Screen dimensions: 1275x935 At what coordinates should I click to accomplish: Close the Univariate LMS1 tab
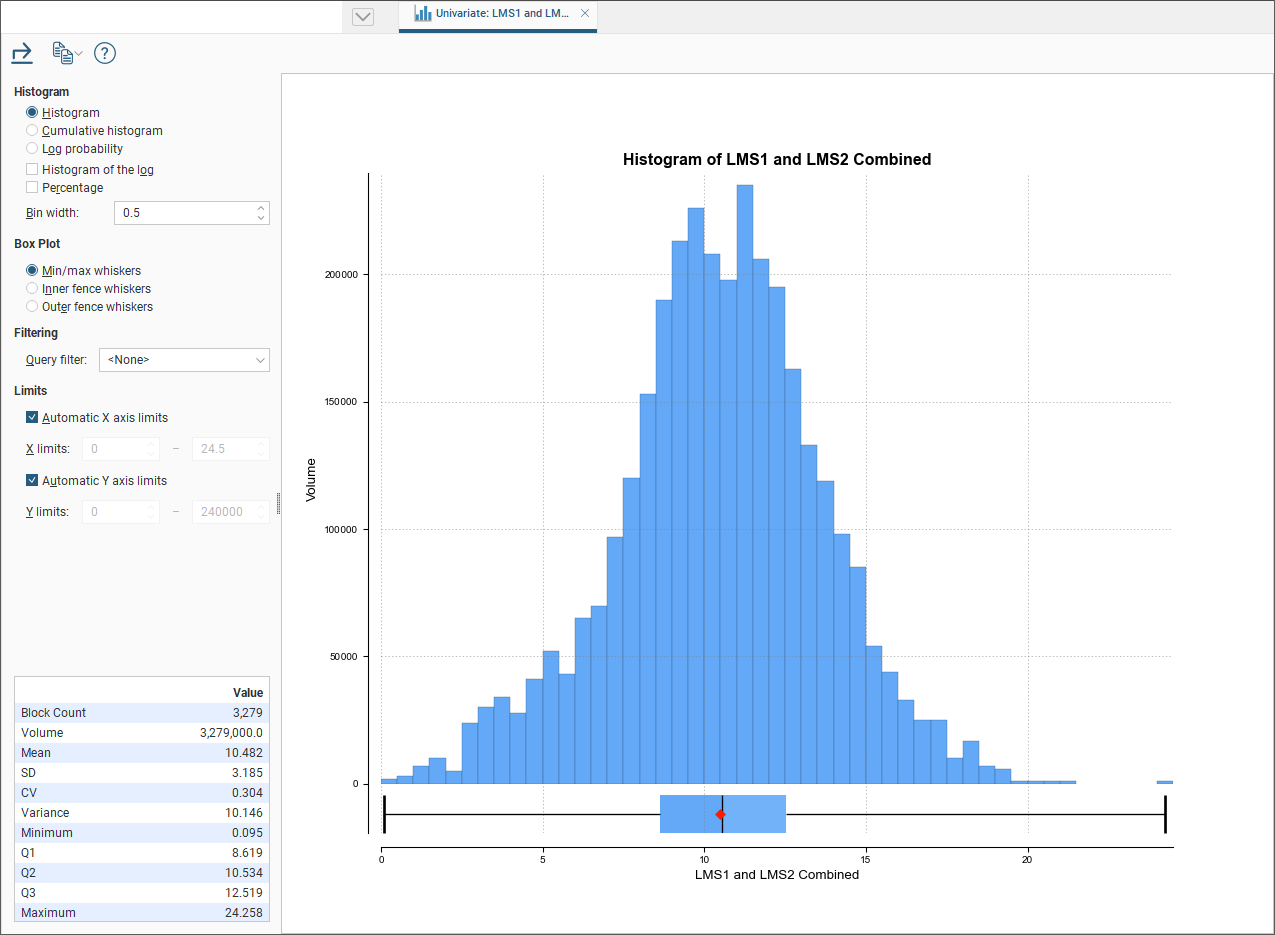click(x=585, y=14)
